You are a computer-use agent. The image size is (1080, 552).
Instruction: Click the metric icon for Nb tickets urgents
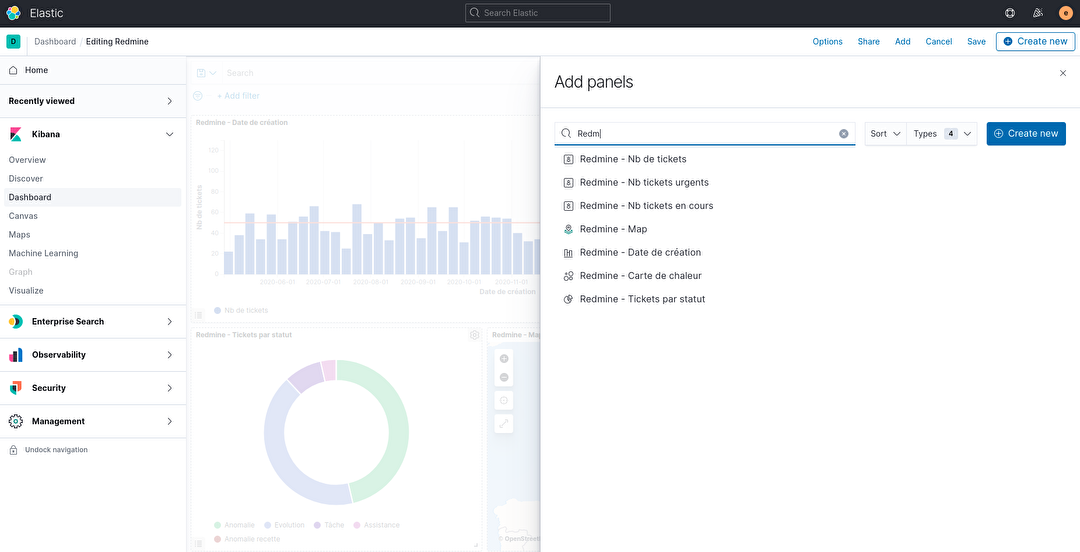568,183
